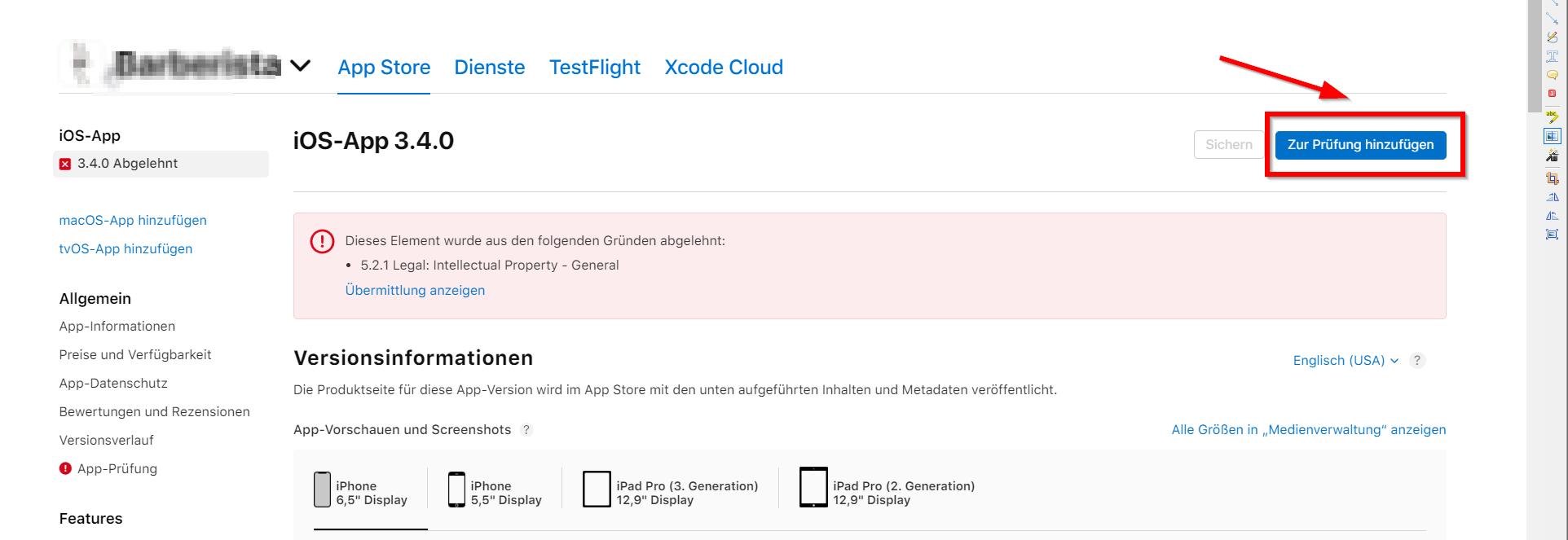Click the red exclamation icon in the rejection banner
The height and width of the screenshot is (540, 1568).
322,241
